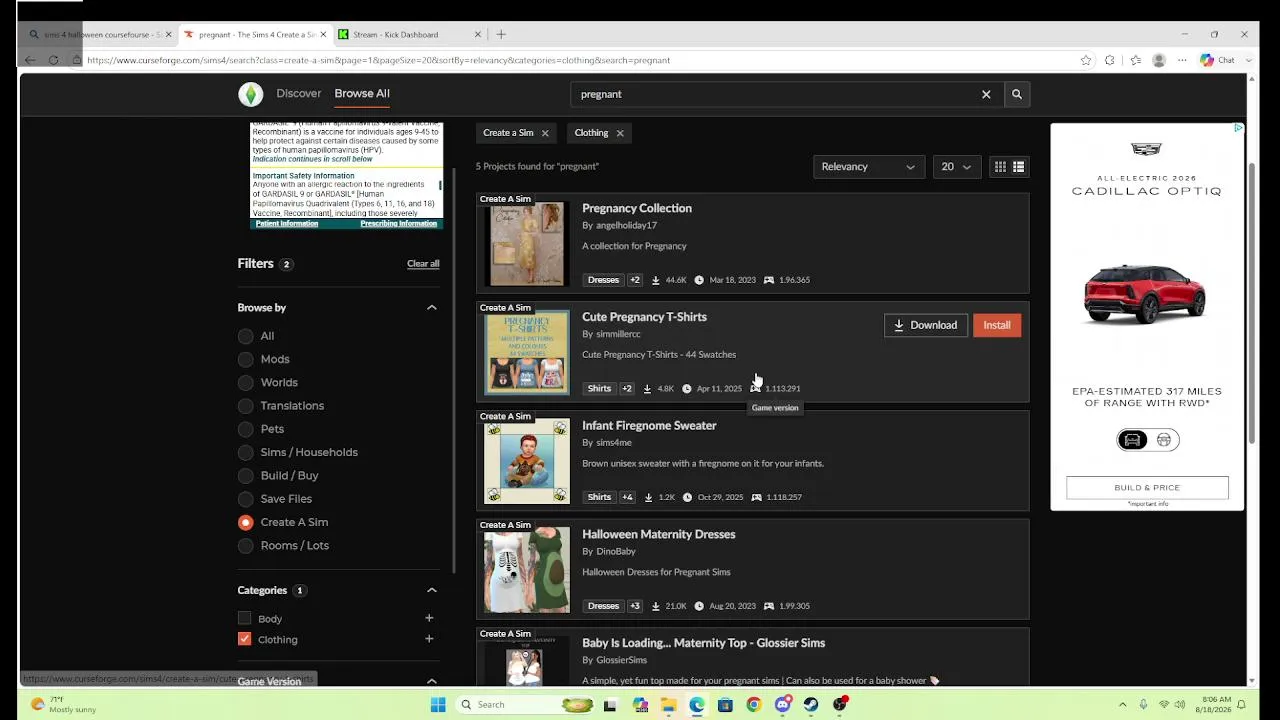Image resolution: width=1280 pixels, height=720 pixels.
Task: Open browser extensions icon
Action: tap(1110, 60)
